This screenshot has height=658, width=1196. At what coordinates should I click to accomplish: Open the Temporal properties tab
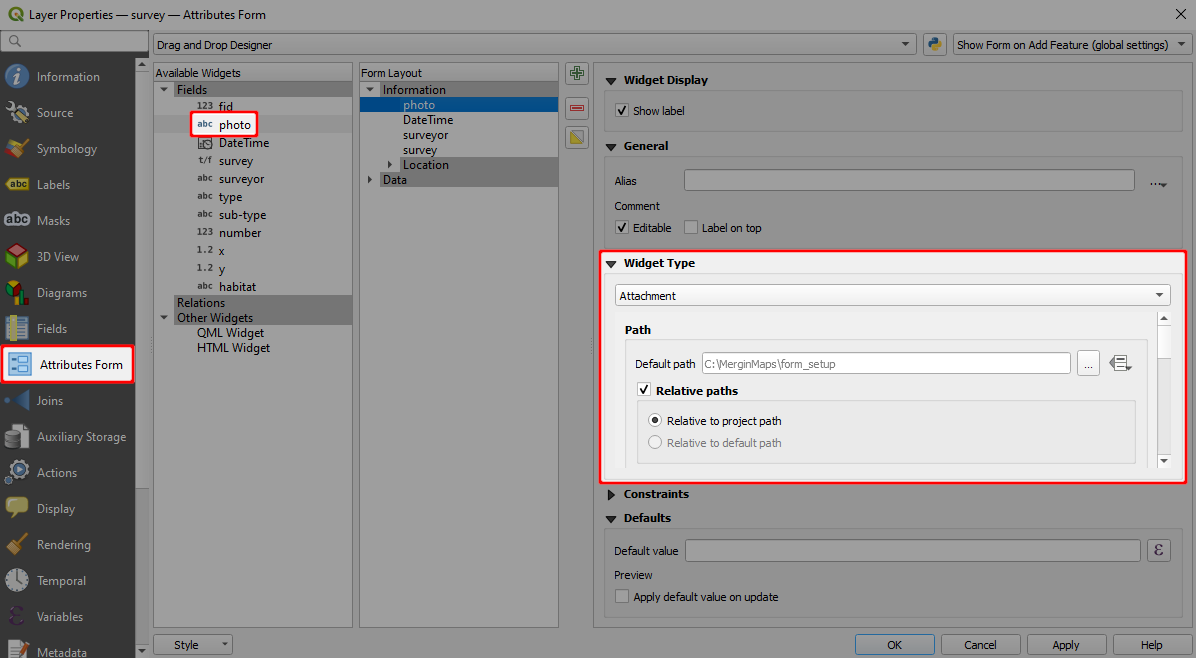pos(60,580)
